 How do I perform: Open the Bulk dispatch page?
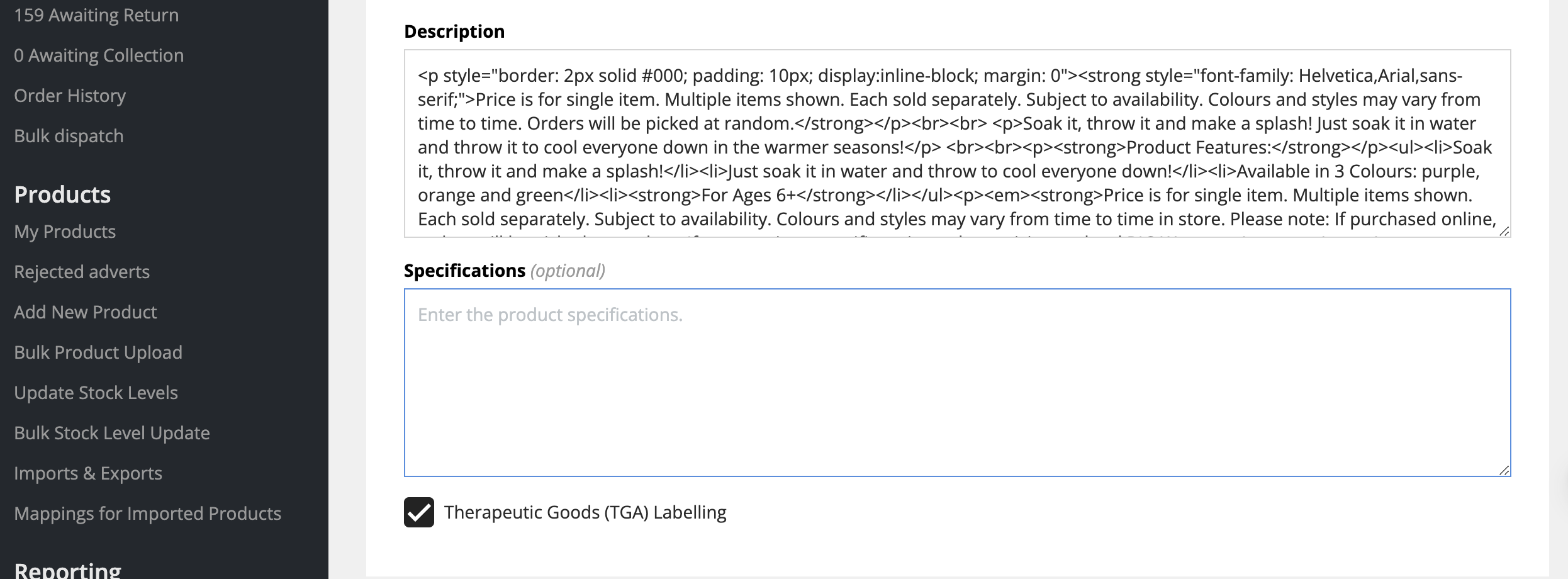[x=69, y=136]
